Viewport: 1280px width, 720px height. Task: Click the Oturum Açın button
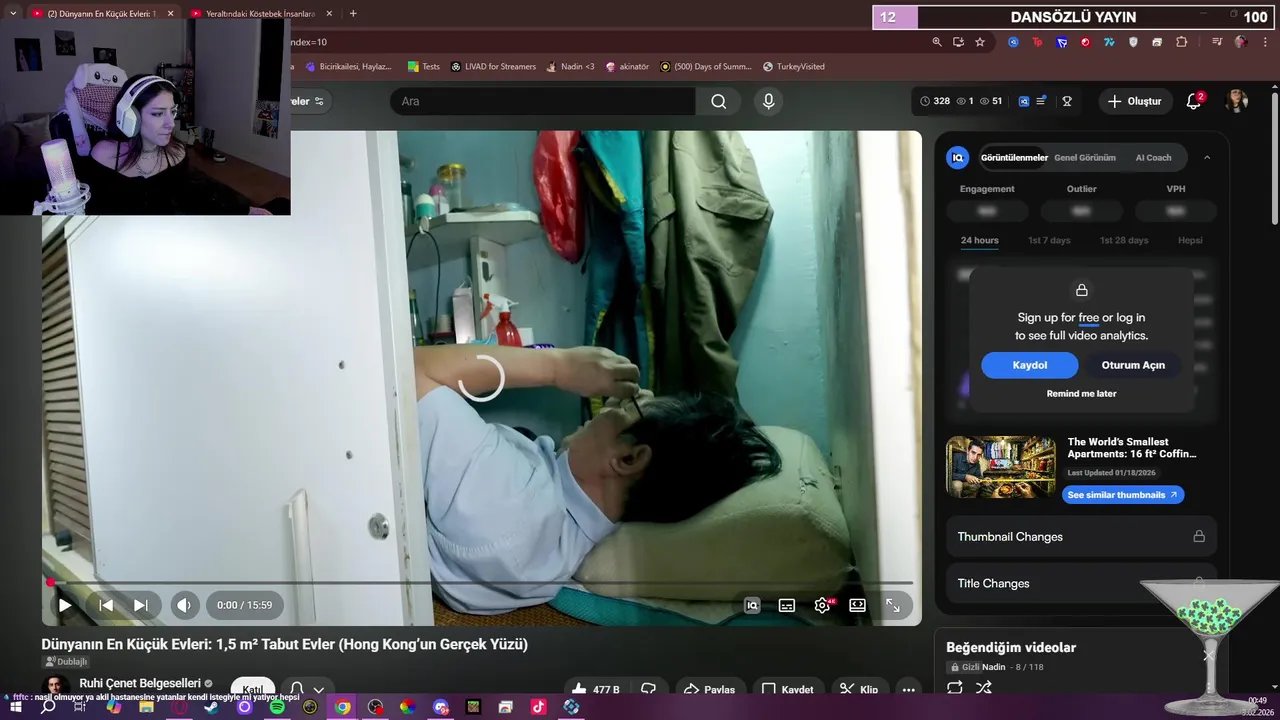click(1133, 365)
